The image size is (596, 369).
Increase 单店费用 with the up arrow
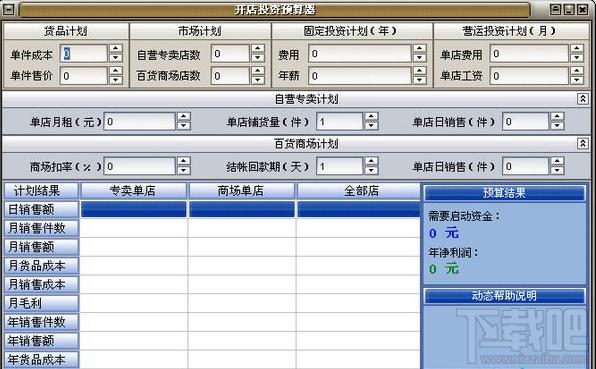[577, 49]
